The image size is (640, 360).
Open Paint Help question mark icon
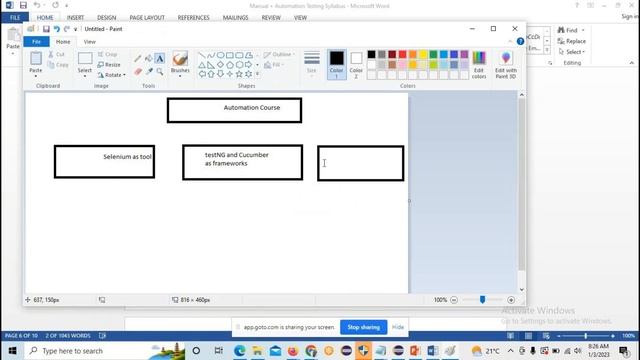[520, 41]
